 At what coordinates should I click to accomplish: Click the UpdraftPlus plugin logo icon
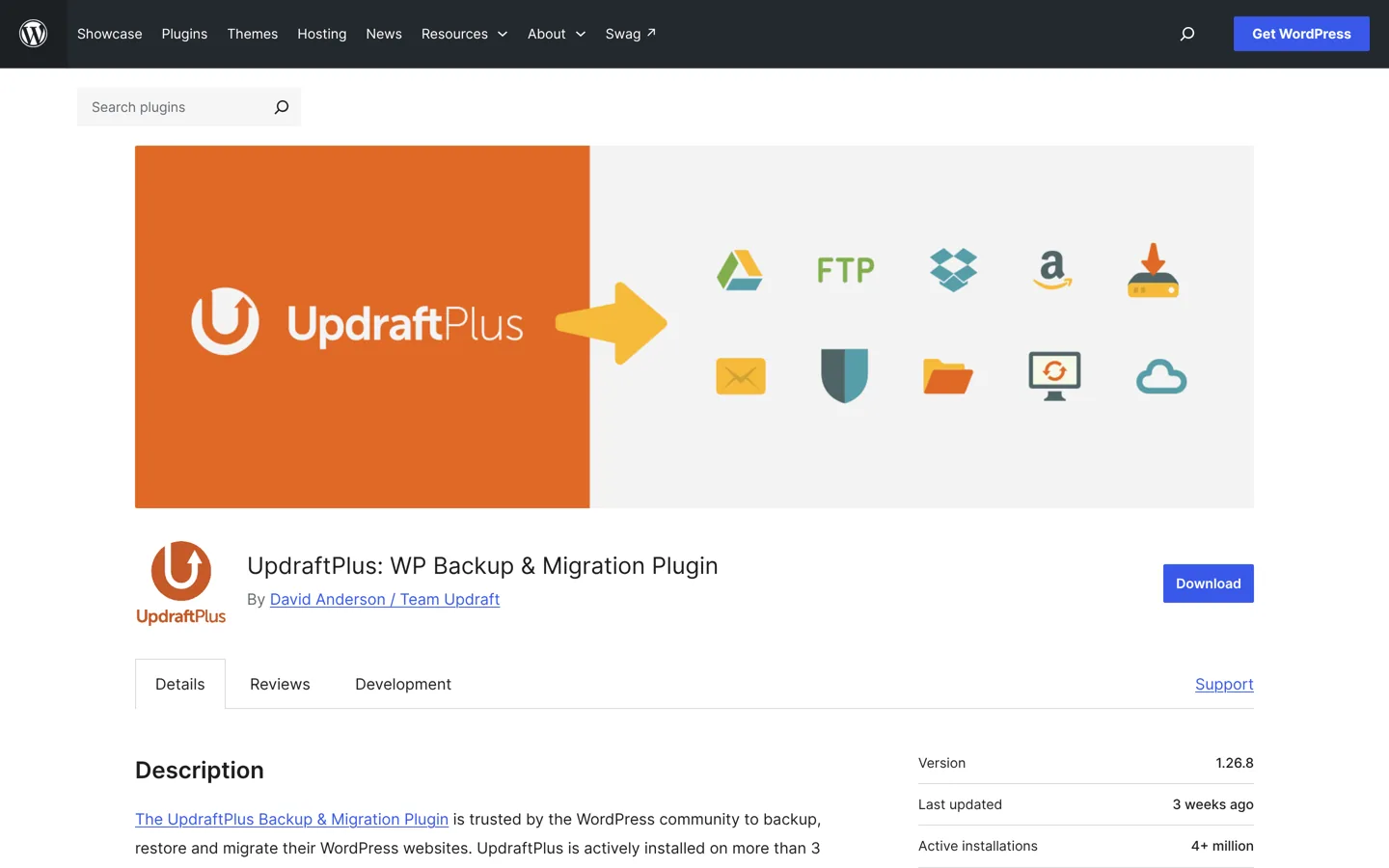pos(180,583)
